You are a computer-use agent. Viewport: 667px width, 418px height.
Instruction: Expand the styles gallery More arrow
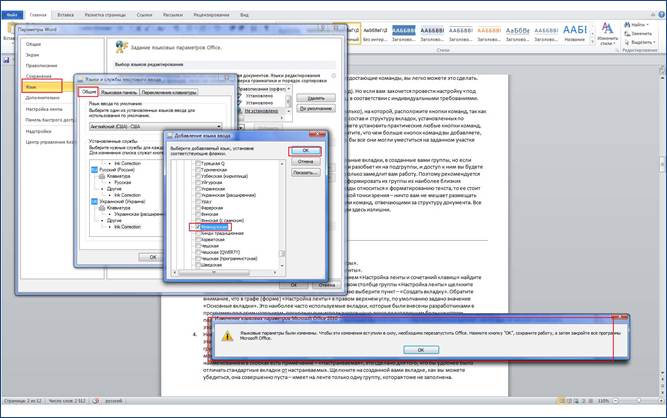click(x=593, y=40)
